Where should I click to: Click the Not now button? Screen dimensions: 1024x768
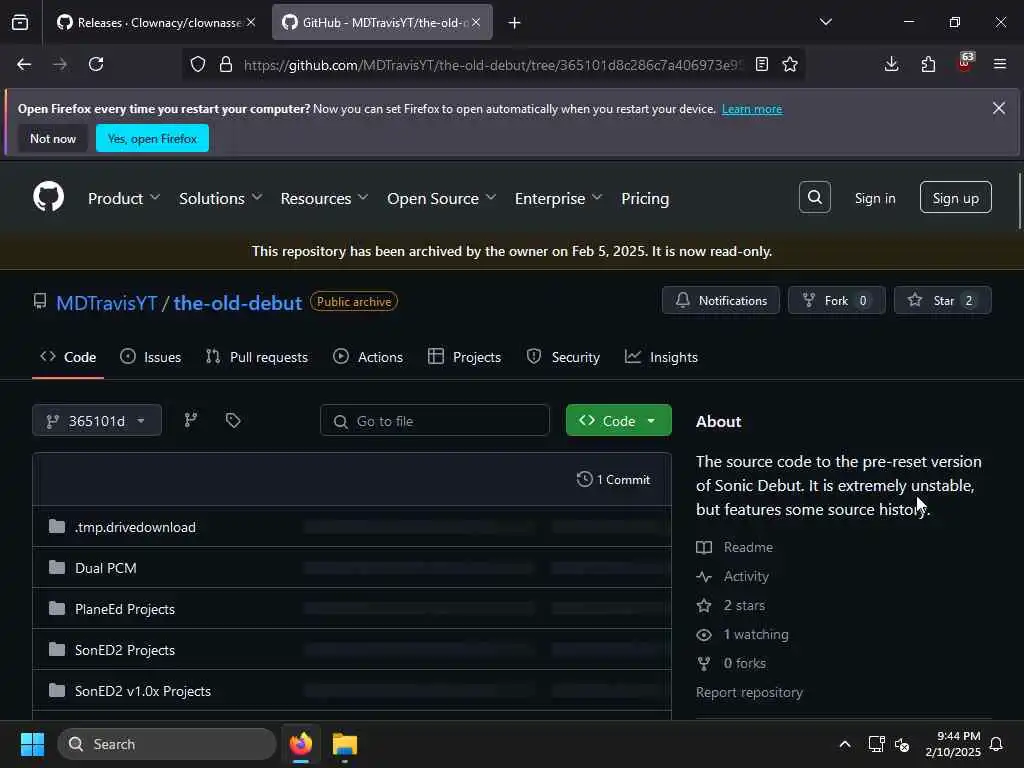click(x=53, y=138)
